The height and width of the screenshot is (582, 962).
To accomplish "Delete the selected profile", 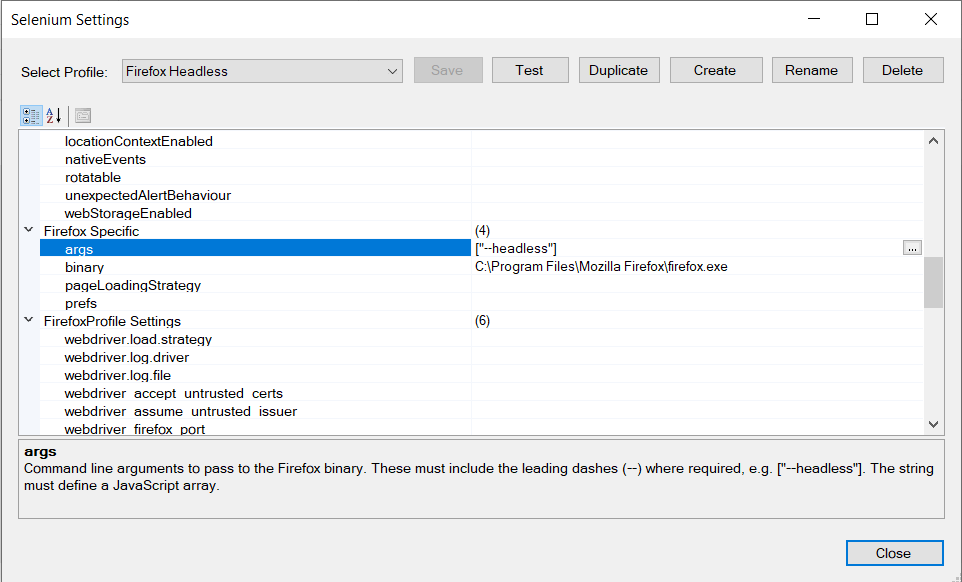I will (x=902, y=70).
